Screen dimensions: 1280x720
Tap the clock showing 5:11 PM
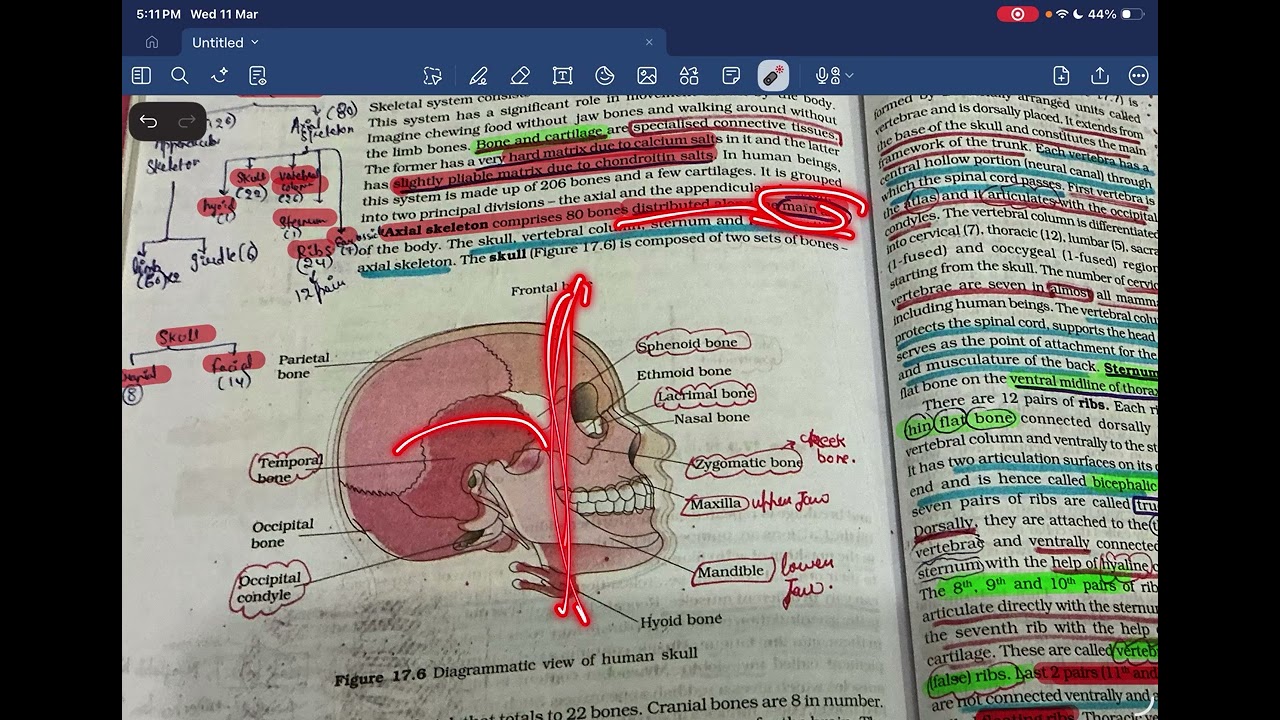[x=159, y=14]
